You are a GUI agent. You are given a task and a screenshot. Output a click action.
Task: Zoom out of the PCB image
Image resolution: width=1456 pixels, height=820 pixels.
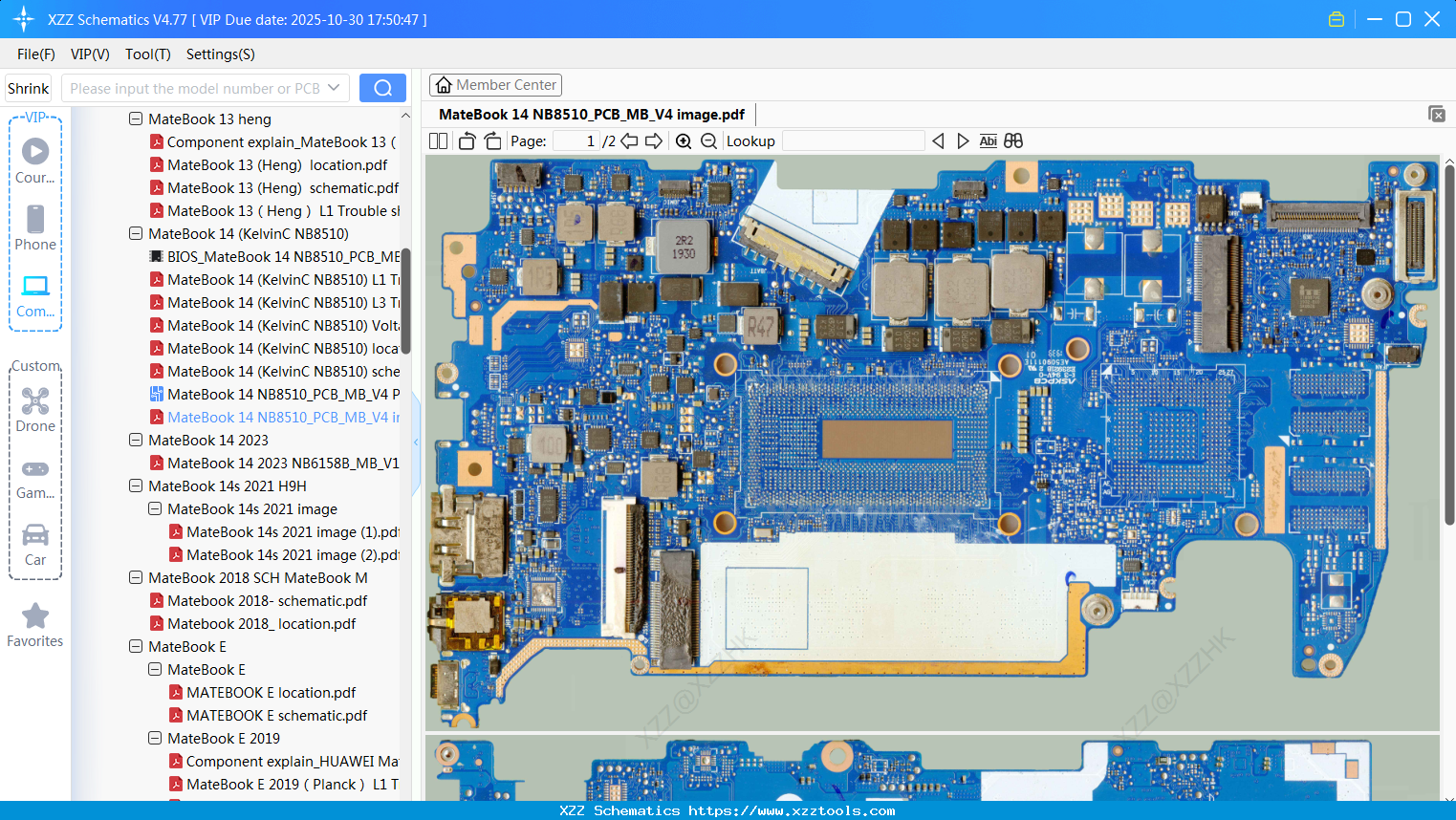(x=708, y=141)
